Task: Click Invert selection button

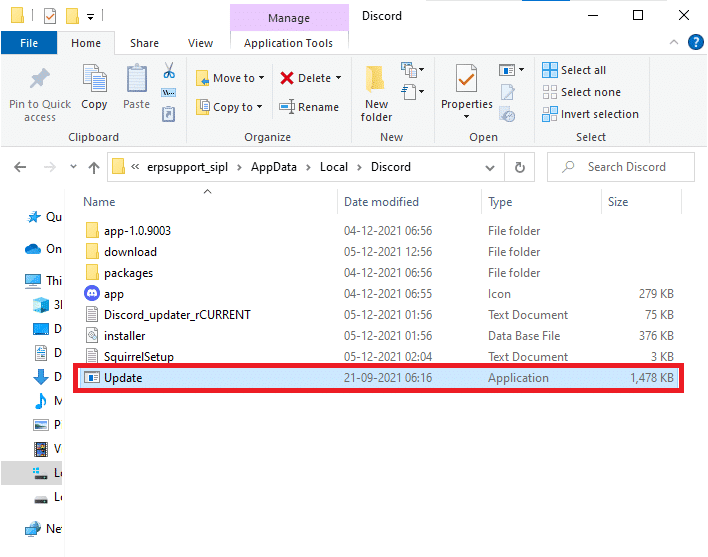Action: (x=591, y=114)
